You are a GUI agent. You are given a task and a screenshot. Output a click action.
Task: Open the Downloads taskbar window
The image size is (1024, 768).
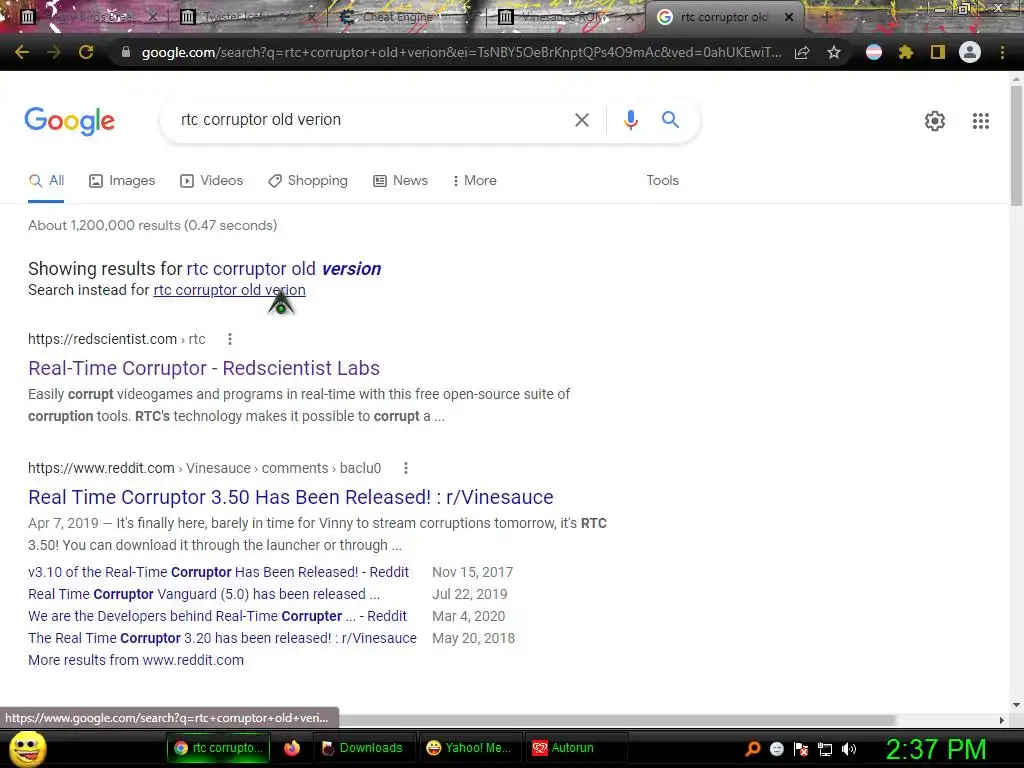(362, 748)
